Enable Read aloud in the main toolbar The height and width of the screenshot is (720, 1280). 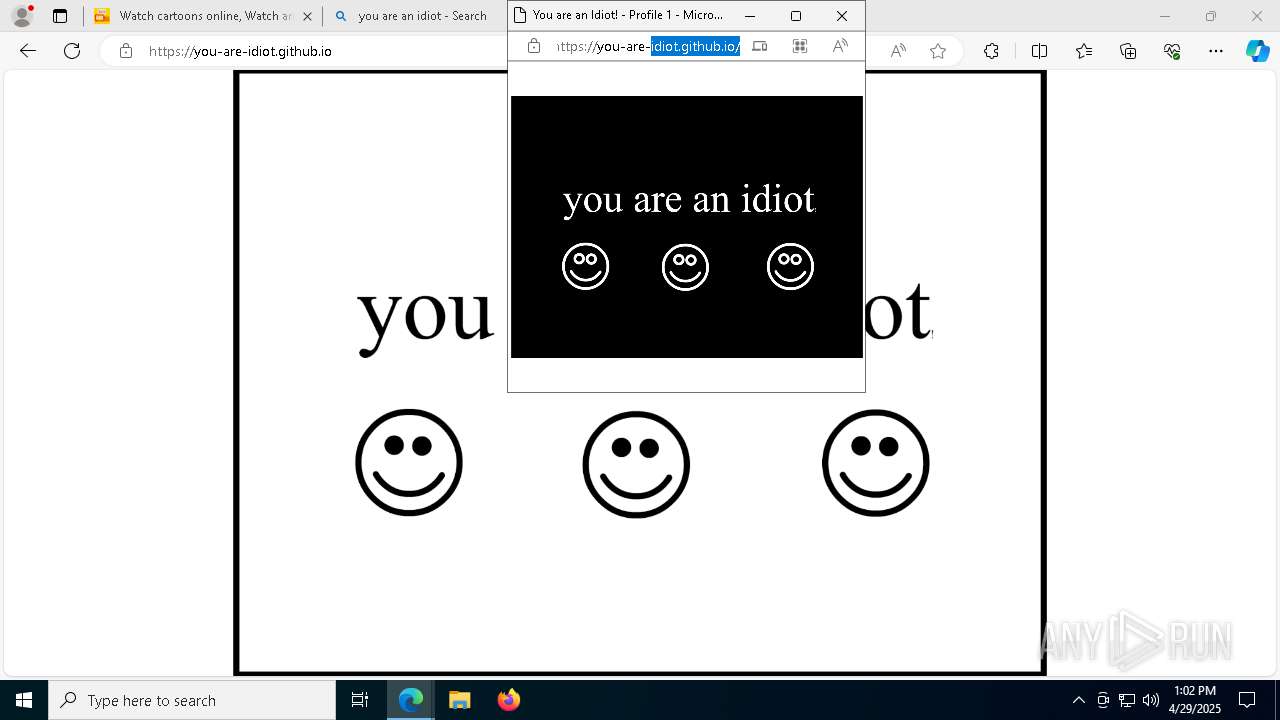click(898, 51)
